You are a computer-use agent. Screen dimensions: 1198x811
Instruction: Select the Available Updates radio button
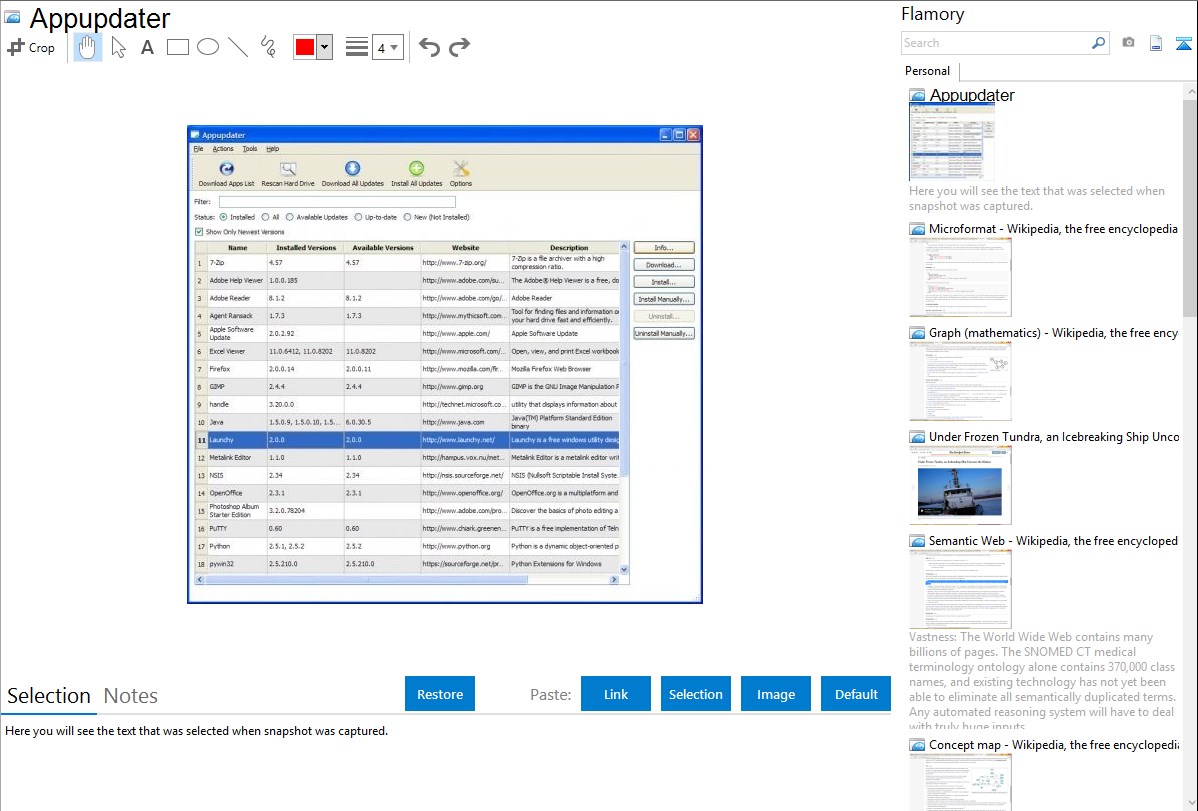290,217
